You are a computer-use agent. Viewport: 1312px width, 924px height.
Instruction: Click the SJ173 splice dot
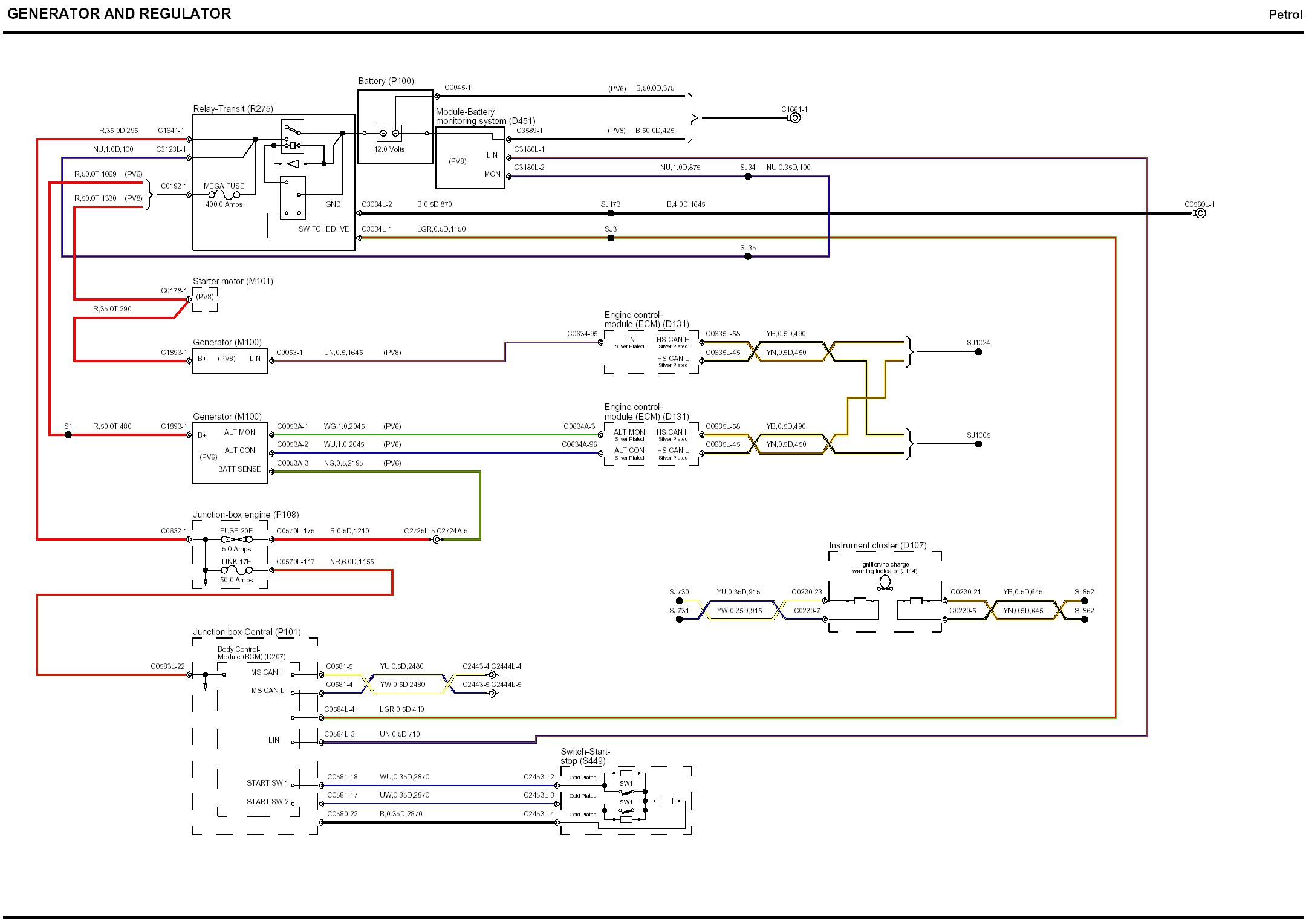611,213
